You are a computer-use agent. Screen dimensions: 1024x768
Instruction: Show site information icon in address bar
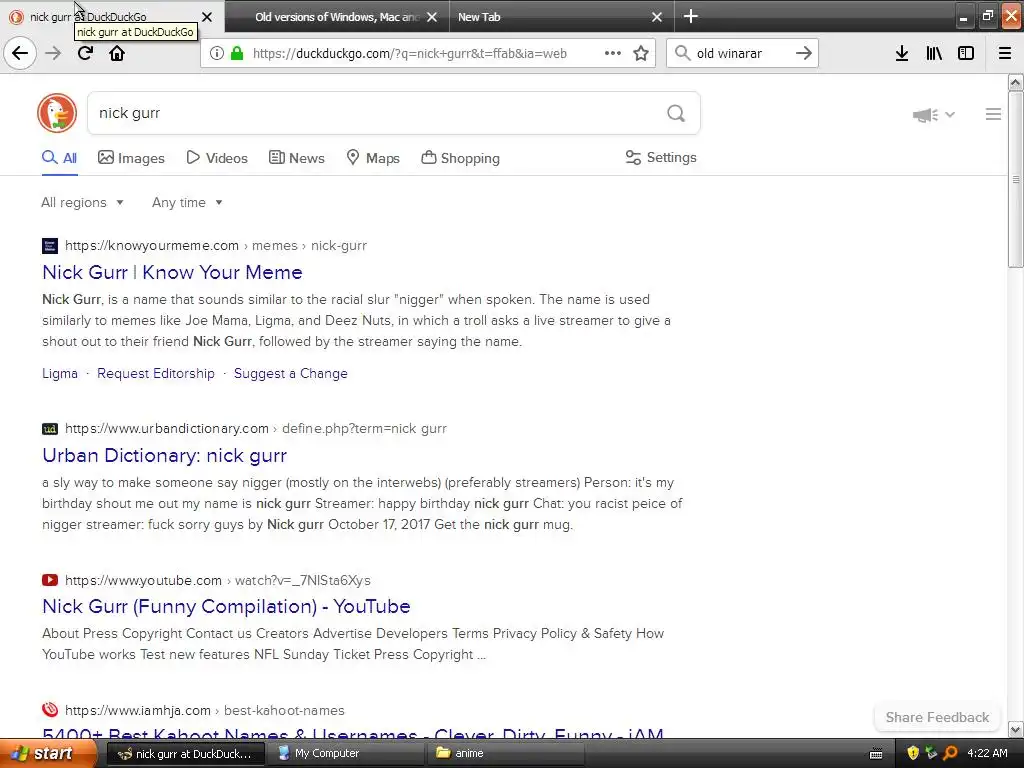click(217, 53)
